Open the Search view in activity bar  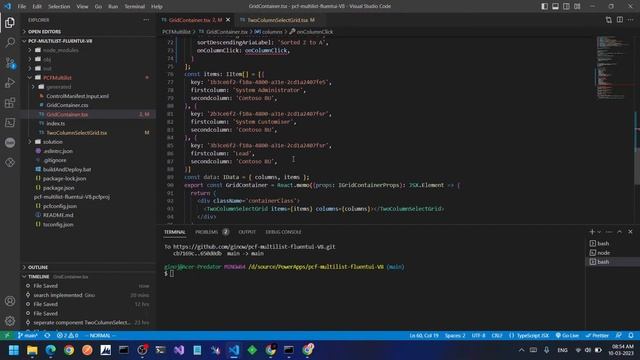[x=10, y=42]
